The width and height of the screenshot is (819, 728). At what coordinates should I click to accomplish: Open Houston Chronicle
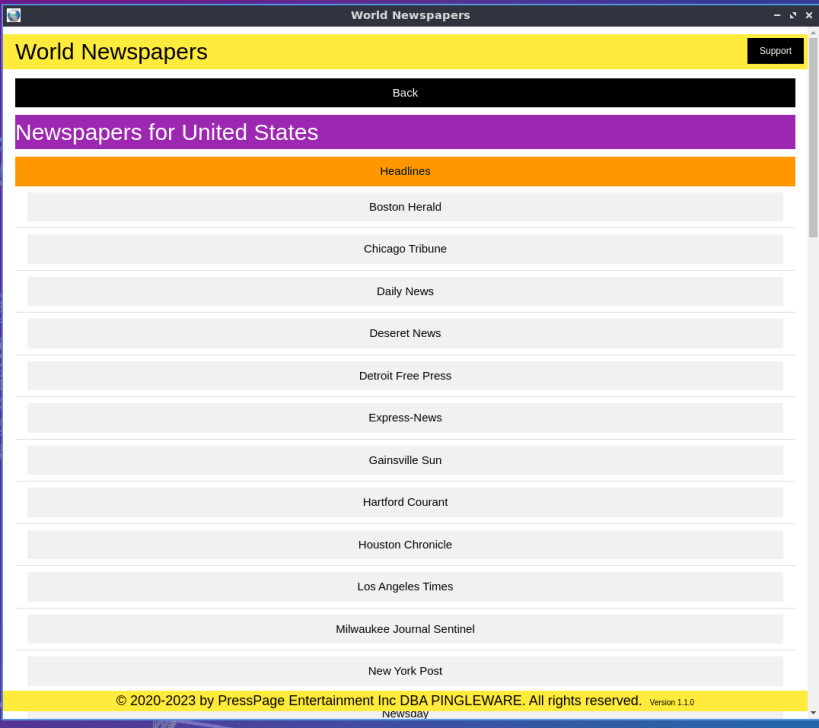click(405, 545)
